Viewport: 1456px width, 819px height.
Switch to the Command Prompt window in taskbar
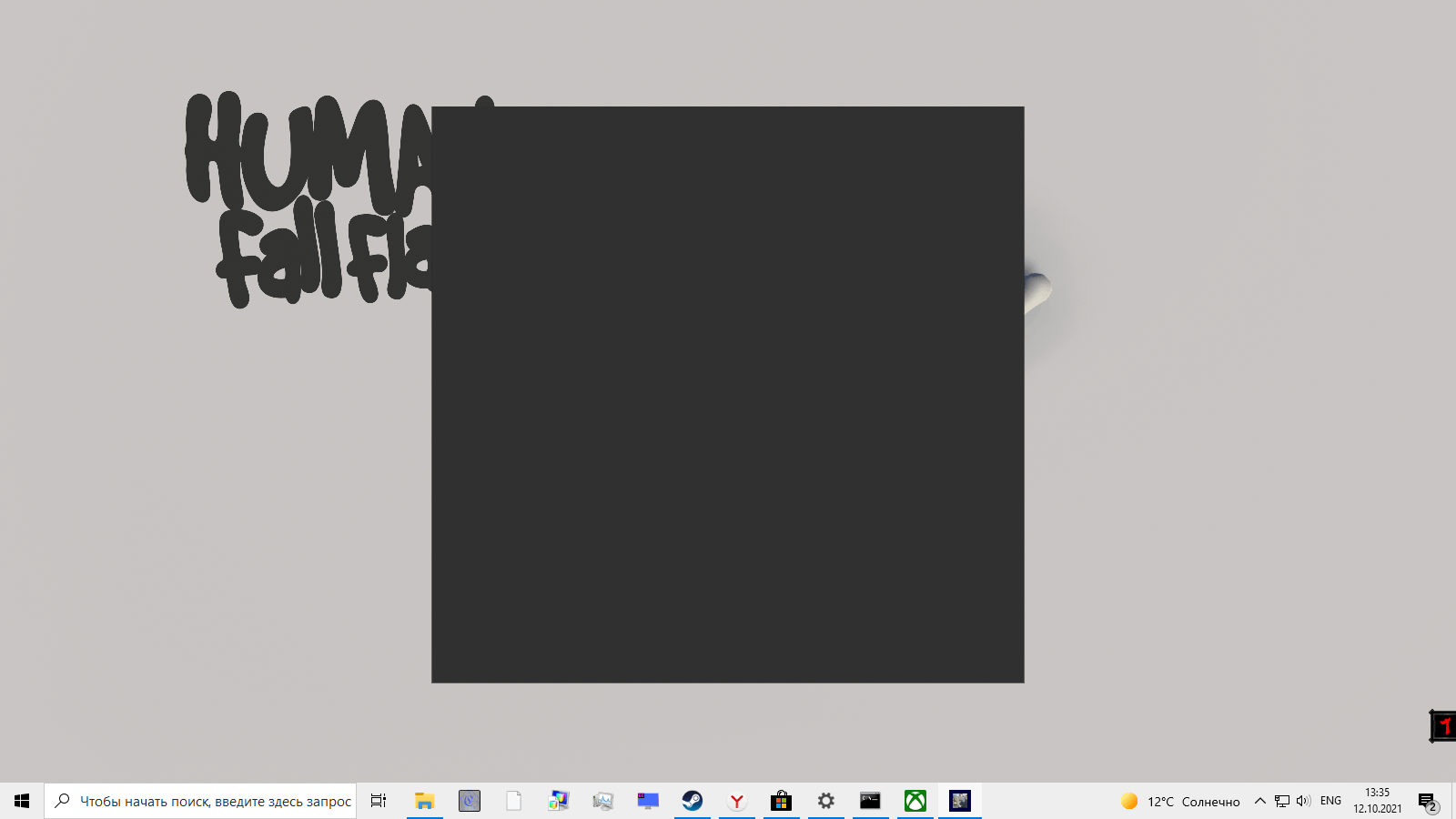tap(870, 801)
